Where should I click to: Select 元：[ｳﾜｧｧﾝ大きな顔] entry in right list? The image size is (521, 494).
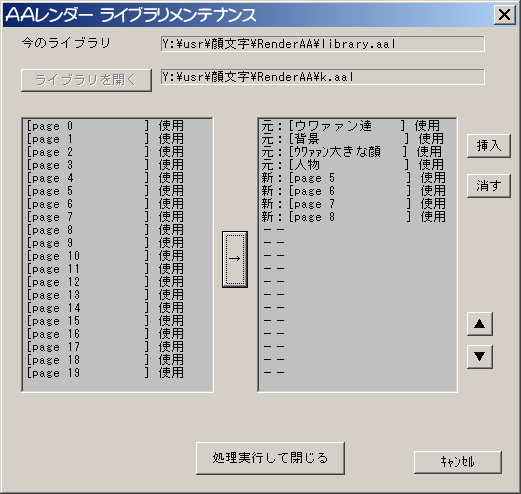[x=353, y=152]
